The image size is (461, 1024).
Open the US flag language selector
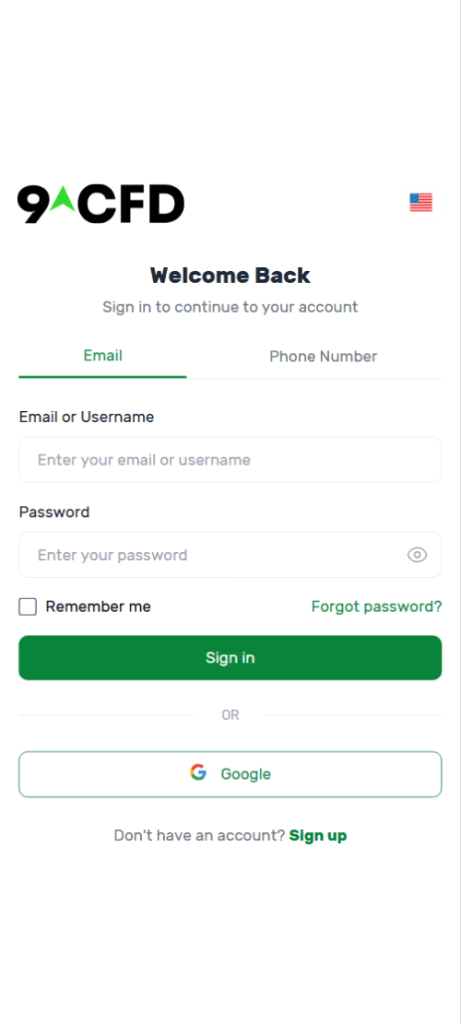click(421, 202)
